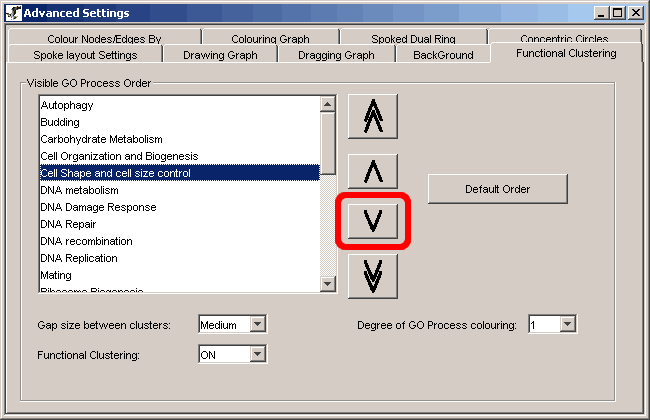650x420 pixels.
Task: Open the BackGround tab
Action: click(443, 55)
